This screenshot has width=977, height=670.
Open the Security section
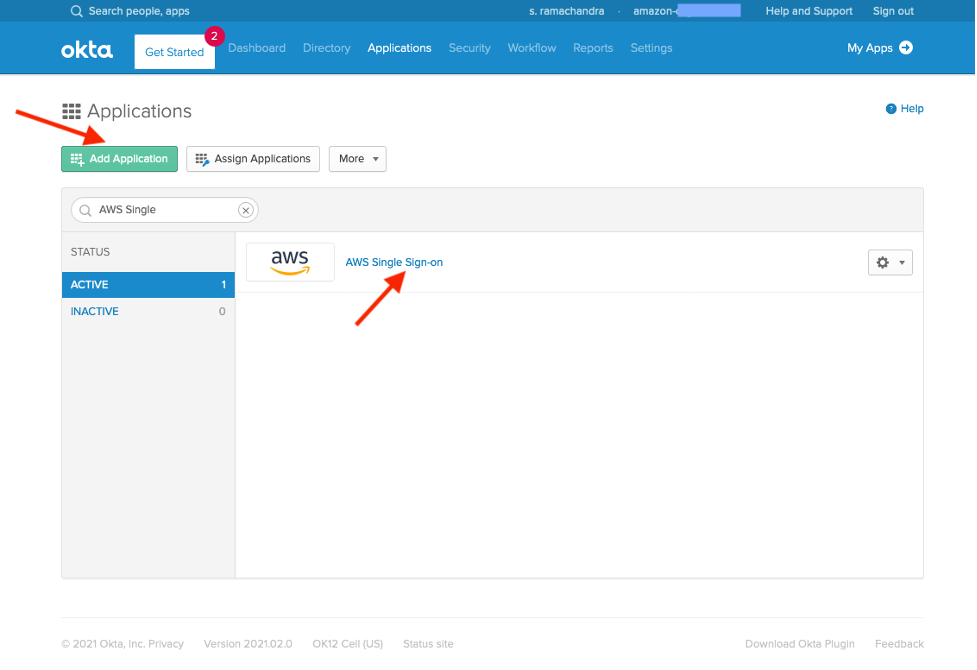[x=469, y=47]
